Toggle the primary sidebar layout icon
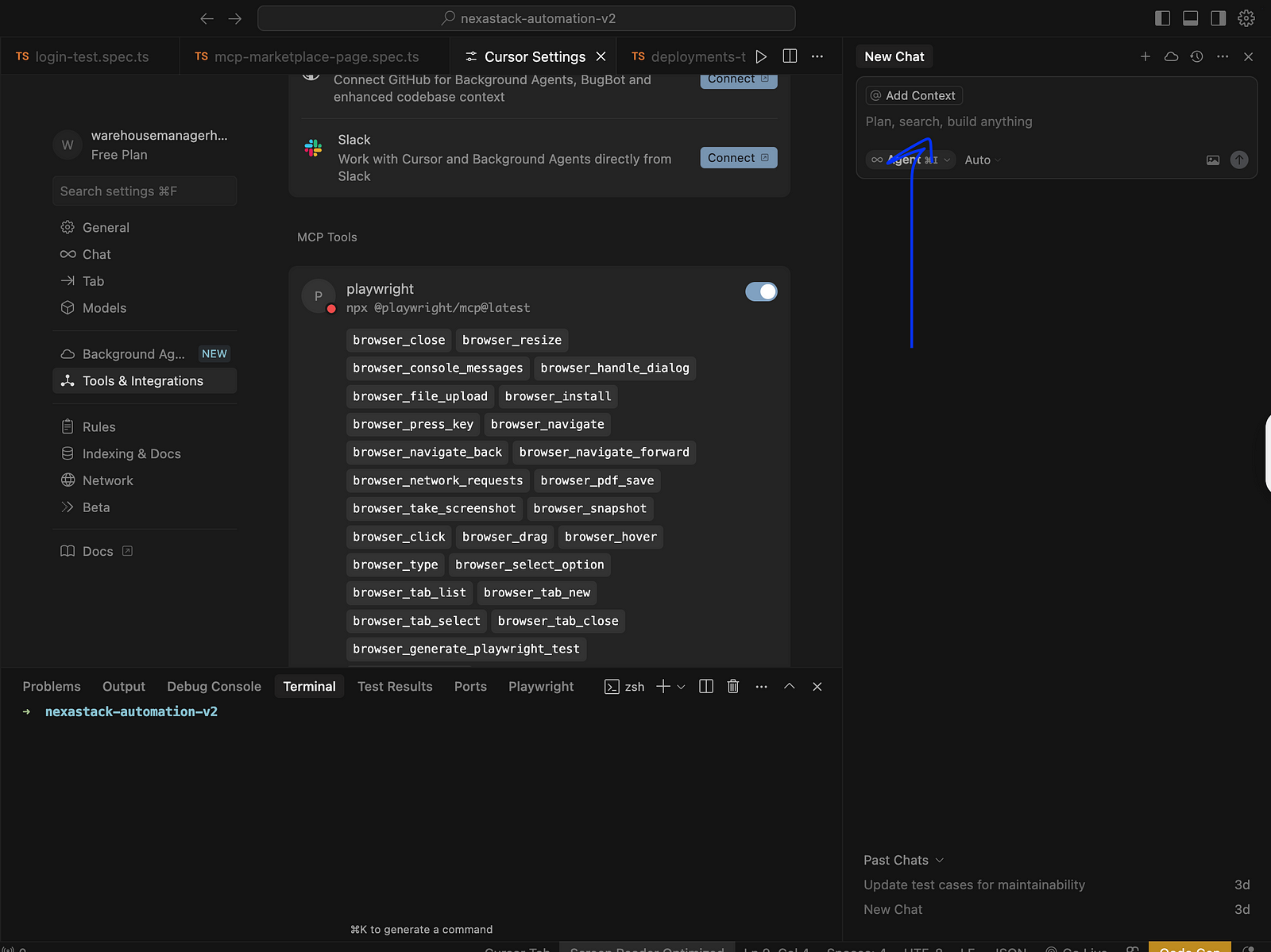1271x952 pixels. (x=1163, y=18)
